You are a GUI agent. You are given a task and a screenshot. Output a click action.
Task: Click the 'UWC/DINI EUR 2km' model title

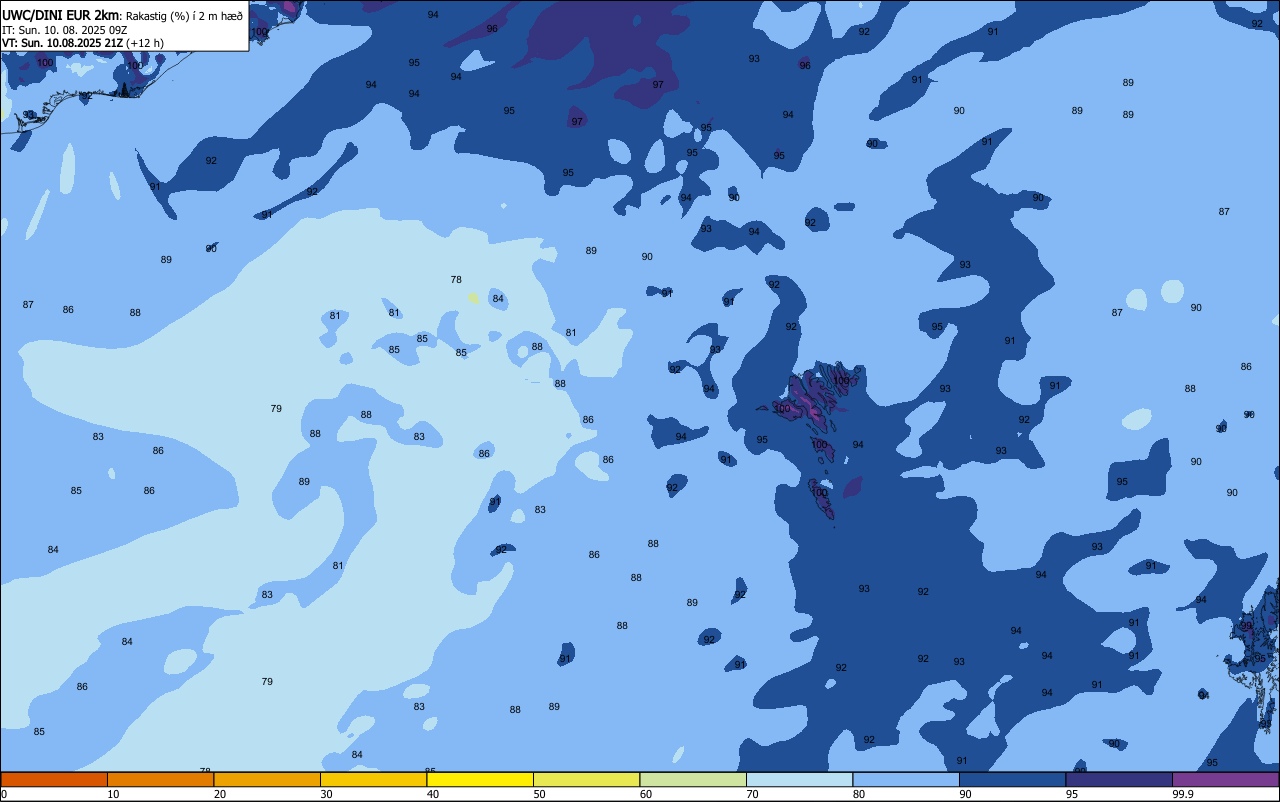[61, 14]
